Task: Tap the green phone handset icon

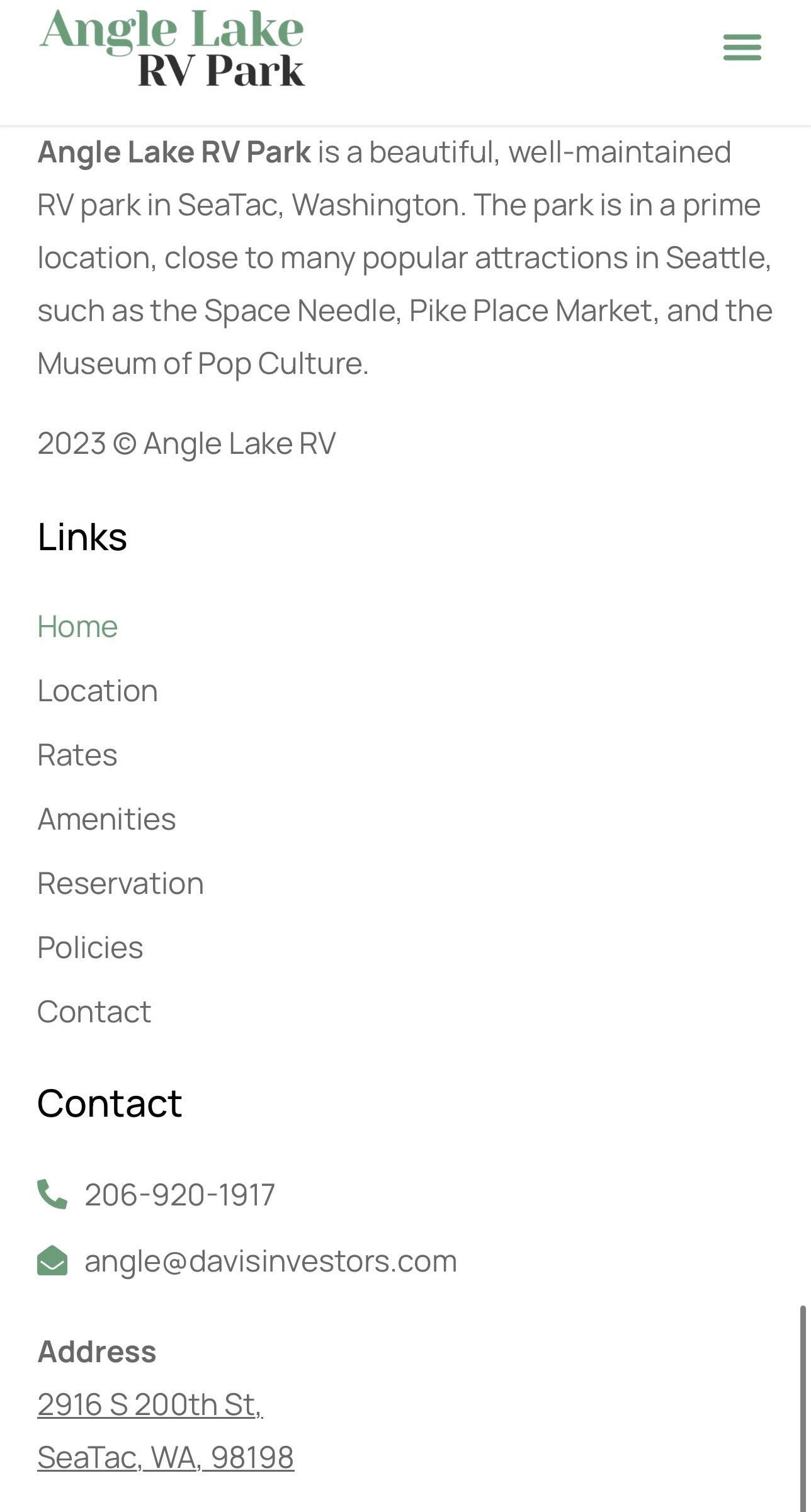Action: 52,1194
